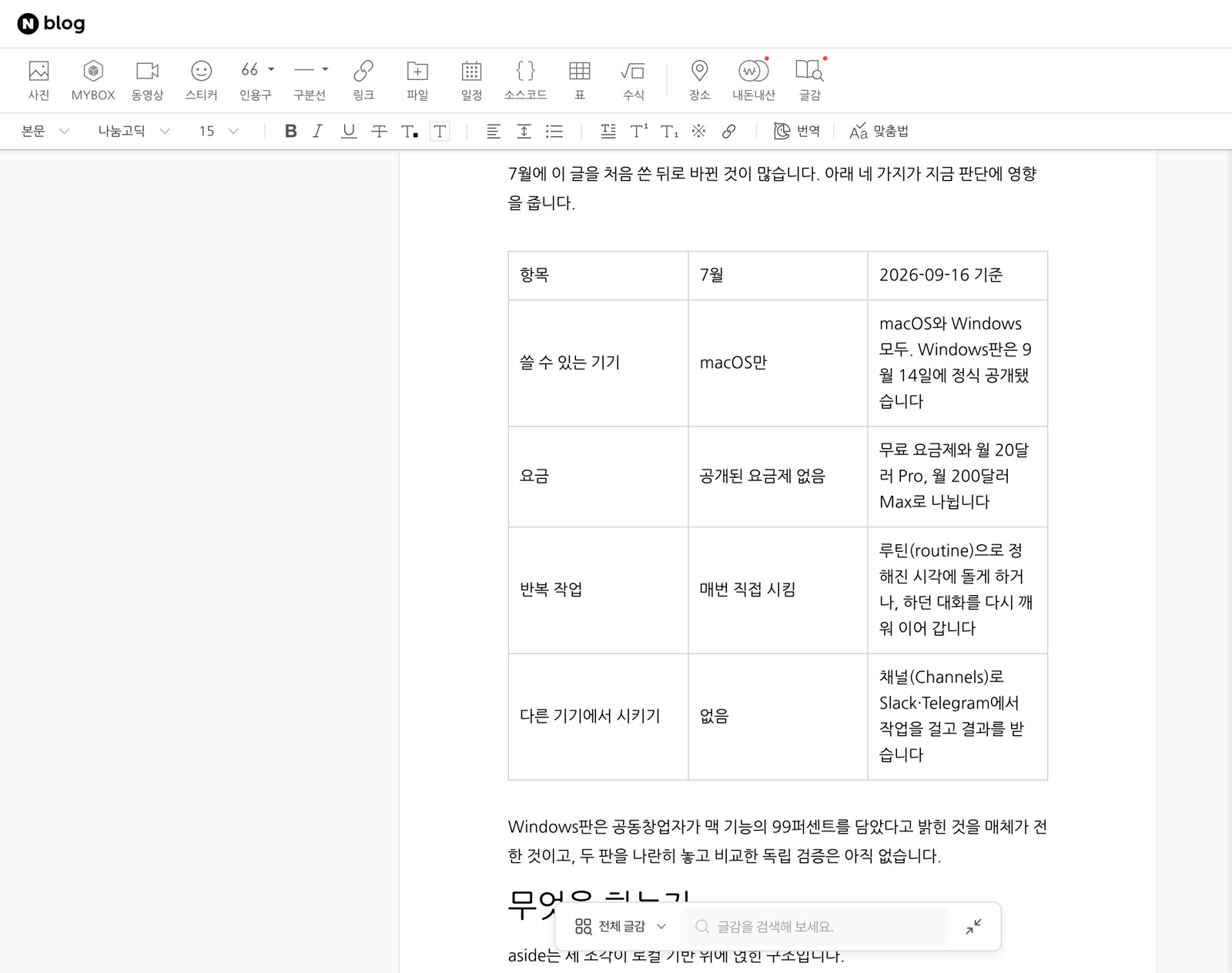
Task: Collapse the 글감 search panel
Action: coord(973,926)
